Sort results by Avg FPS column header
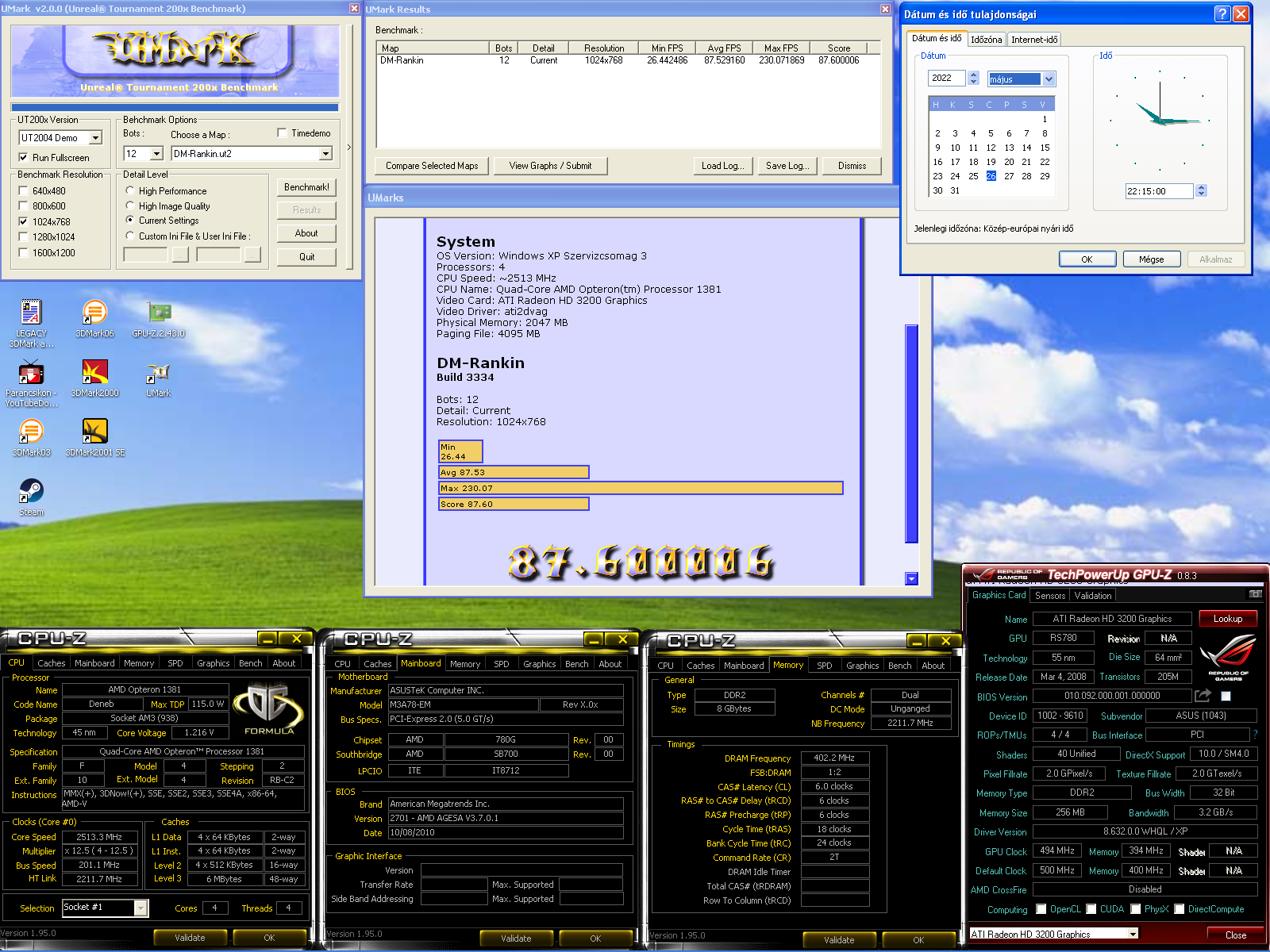This screenshot has height=952, width=1270. (724, 48)
